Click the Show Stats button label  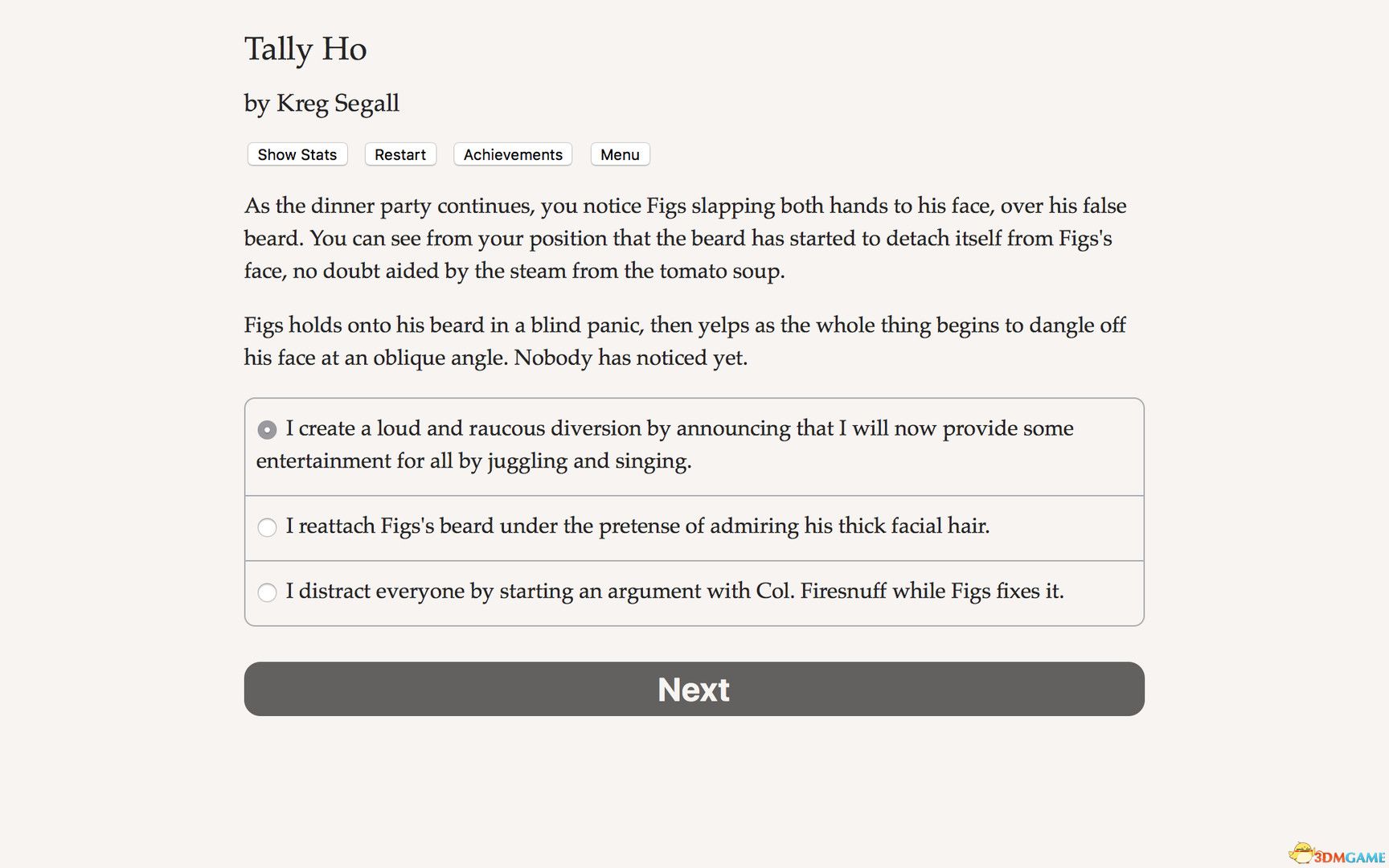(x=297, y=154)
